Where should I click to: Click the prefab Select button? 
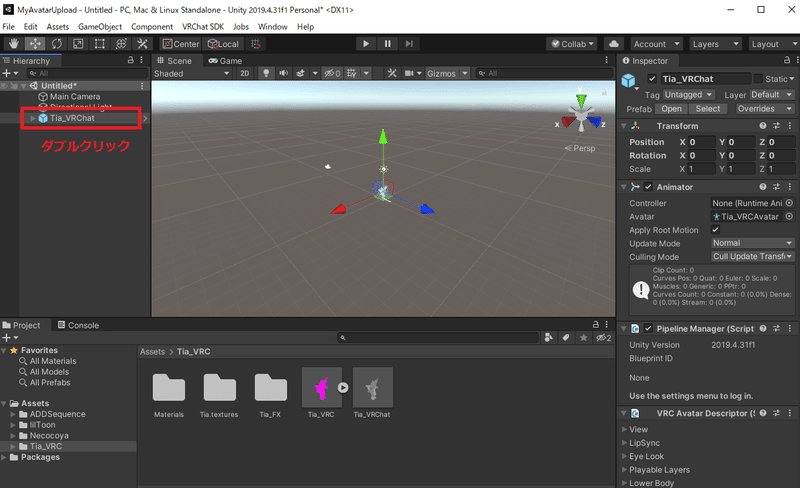pyautogui.click(x=708, y=109)
